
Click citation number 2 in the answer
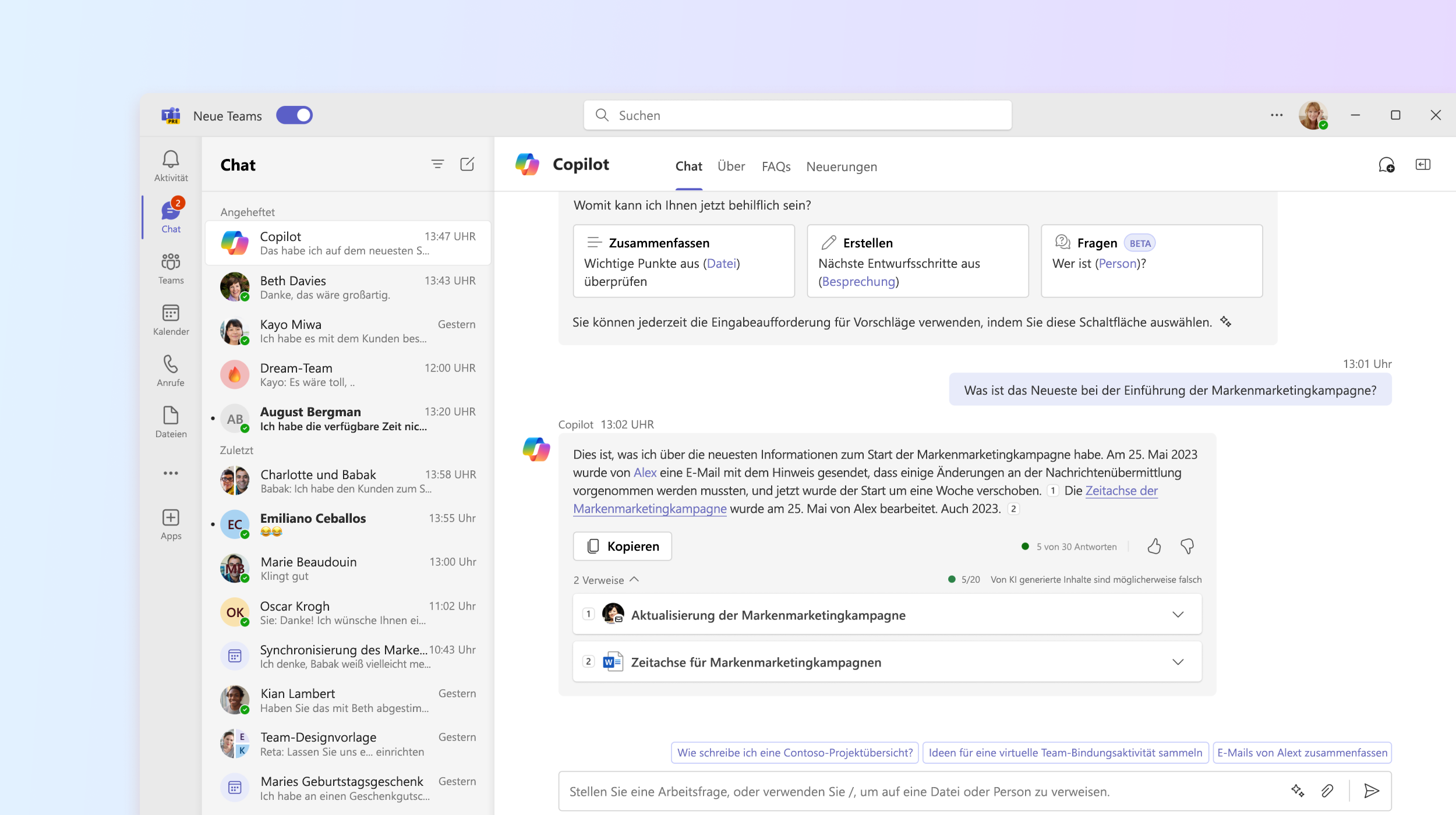[1013, 509]
